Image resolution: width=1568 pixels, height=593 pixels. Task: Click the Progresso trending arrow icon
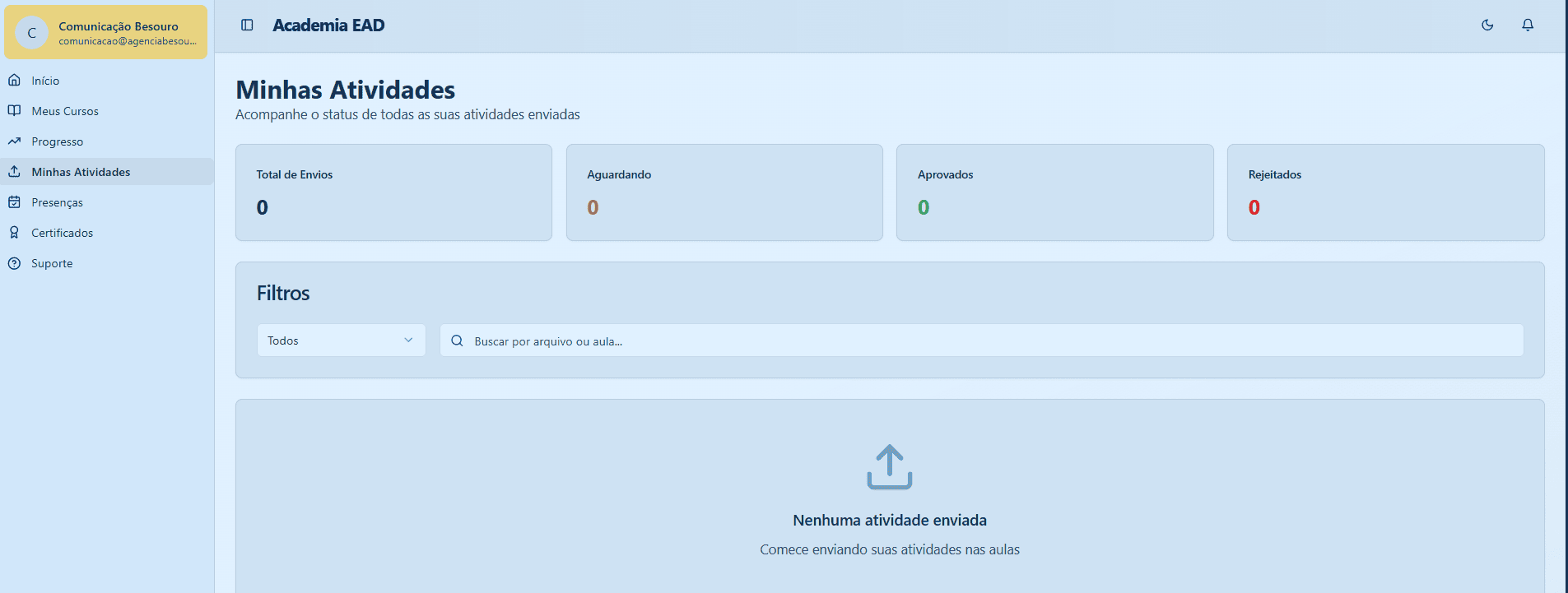point(14,141)
